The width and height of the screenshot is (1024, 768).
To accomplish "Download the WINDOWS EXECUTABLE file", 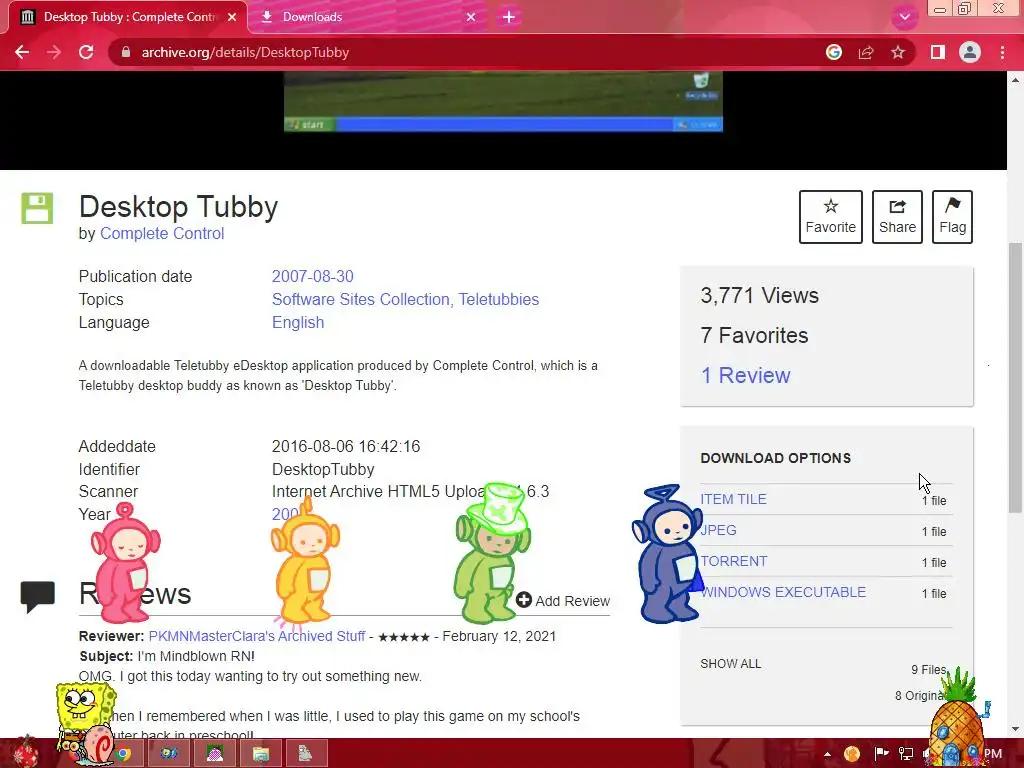I will pos(784,592).
